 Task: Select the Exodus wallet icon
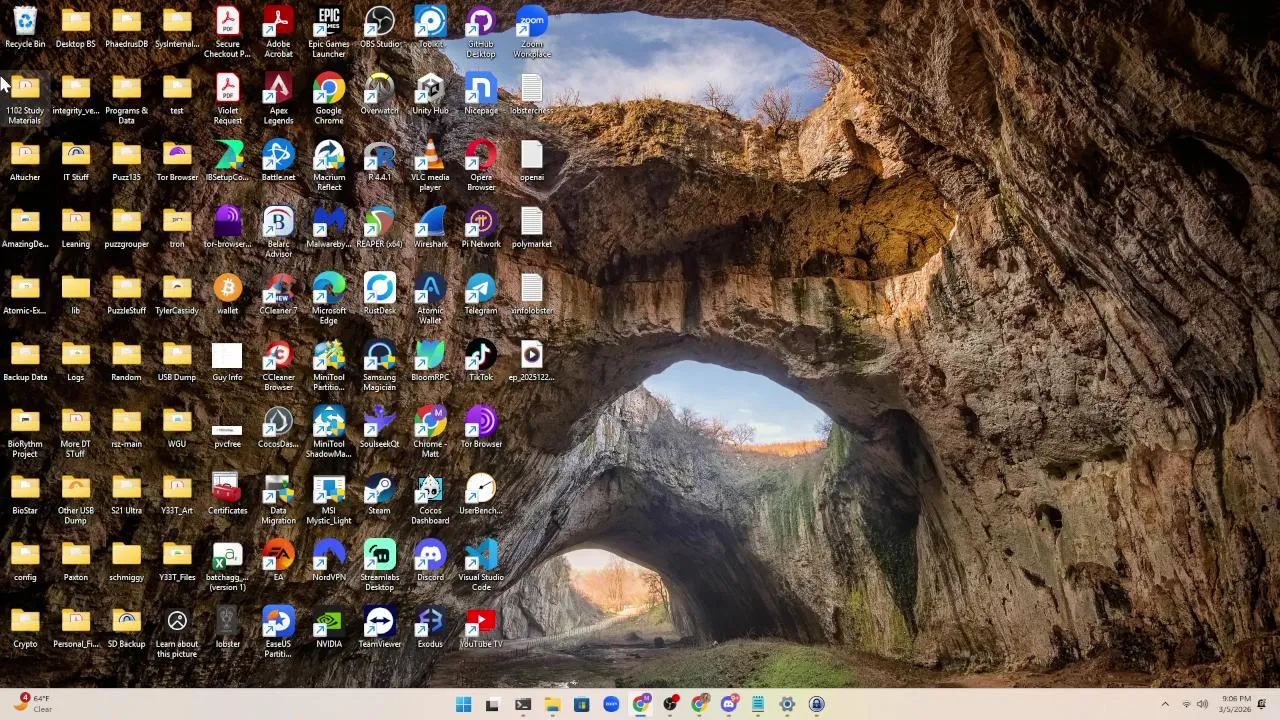tap(430, 628)
